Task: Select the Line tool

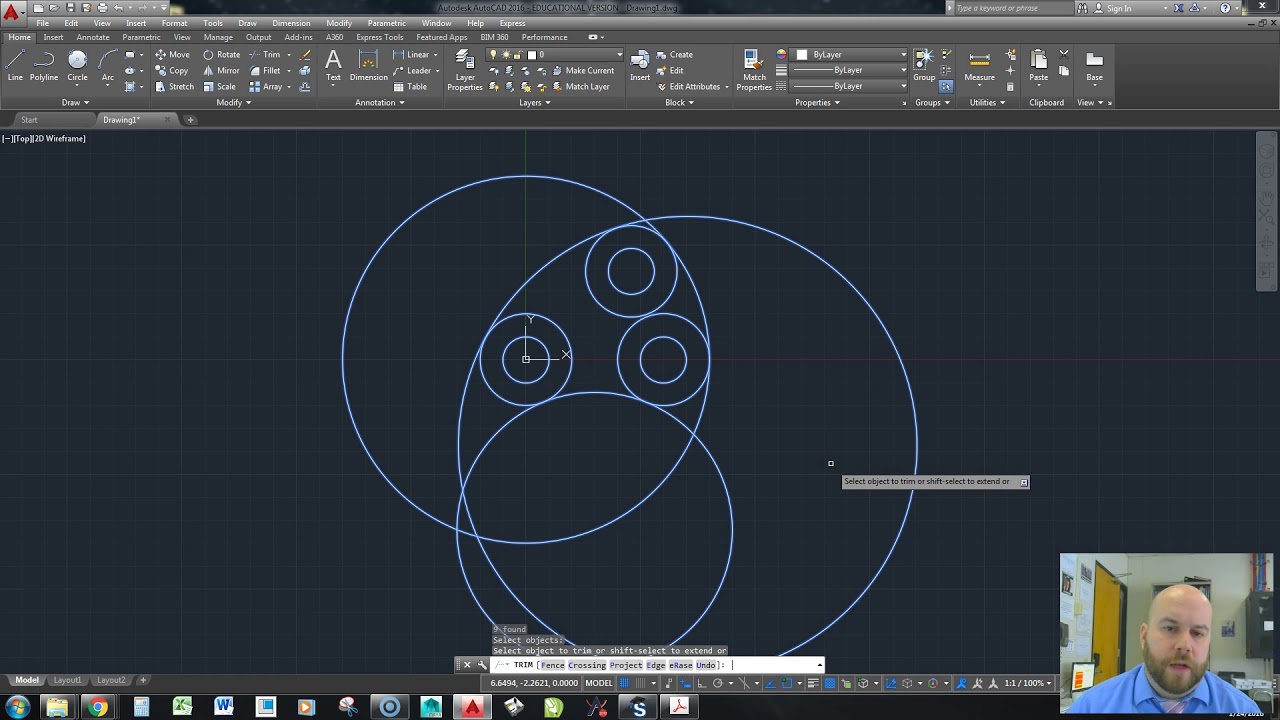Action: coord(15,65)
